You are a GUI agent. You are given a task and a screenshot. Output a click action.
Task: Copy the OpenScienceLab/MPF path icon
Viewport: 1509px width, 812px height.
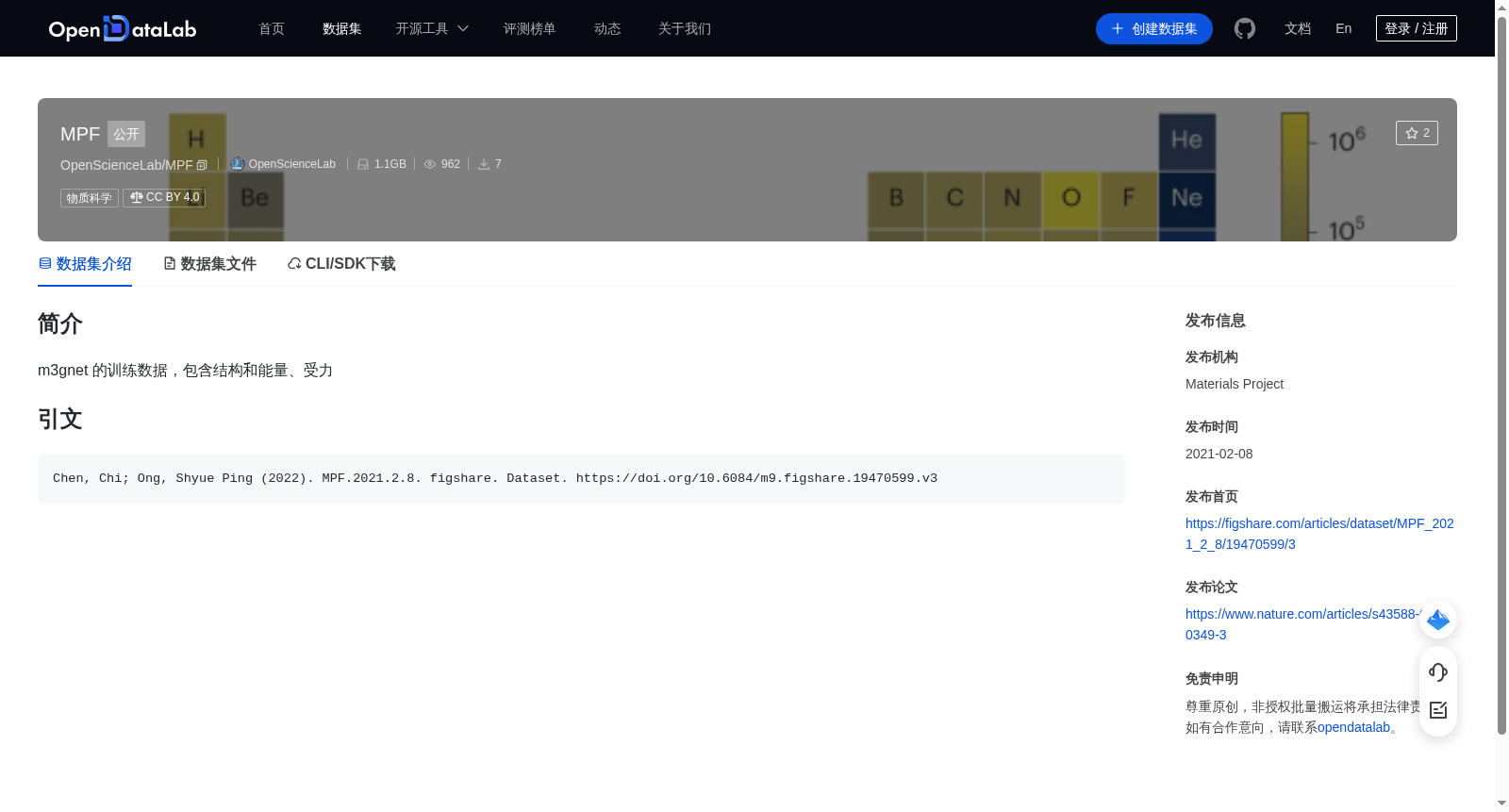(x=202, y=165)
